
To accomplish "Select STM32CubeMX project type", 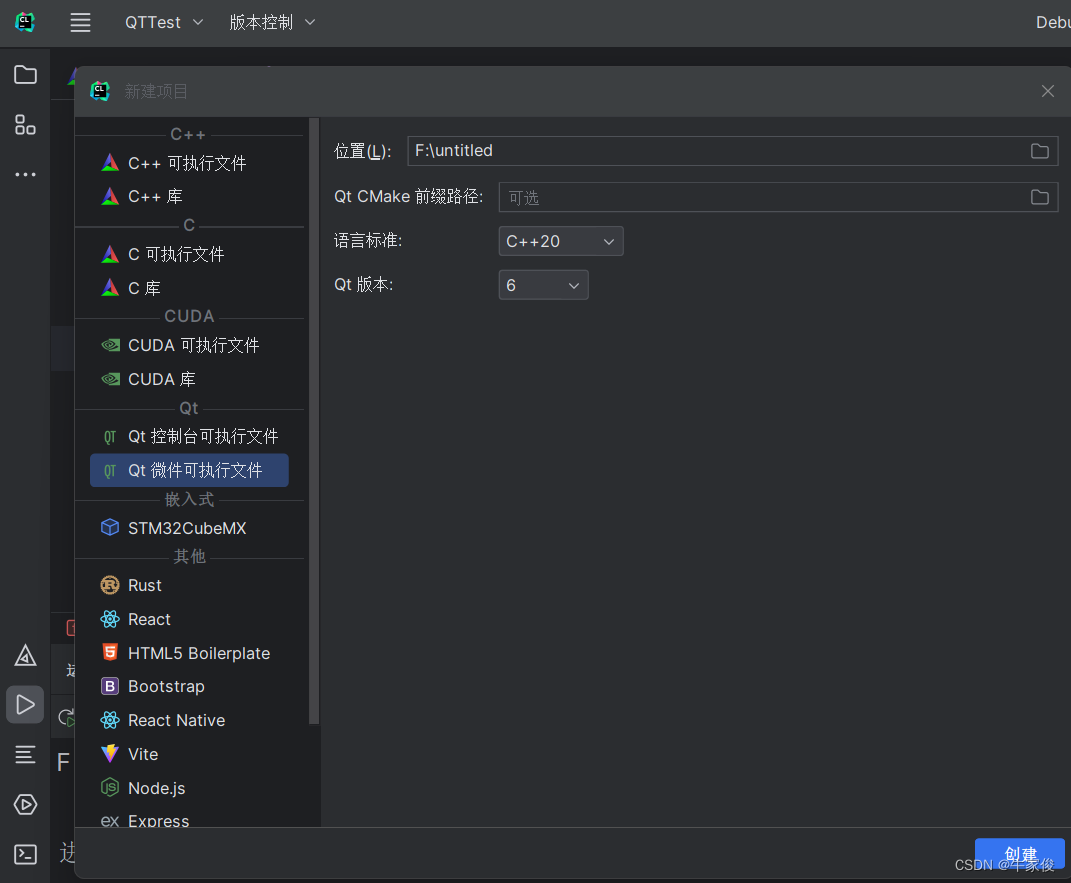I will tap(189, 528).
